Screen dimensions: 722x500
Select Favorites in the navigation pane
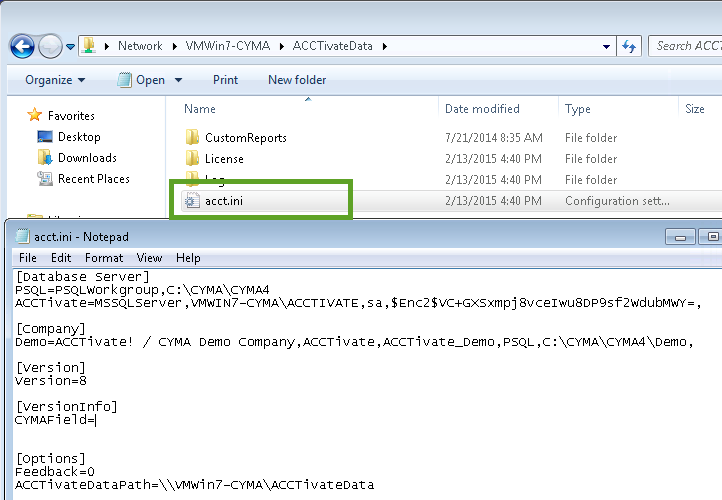71,116
